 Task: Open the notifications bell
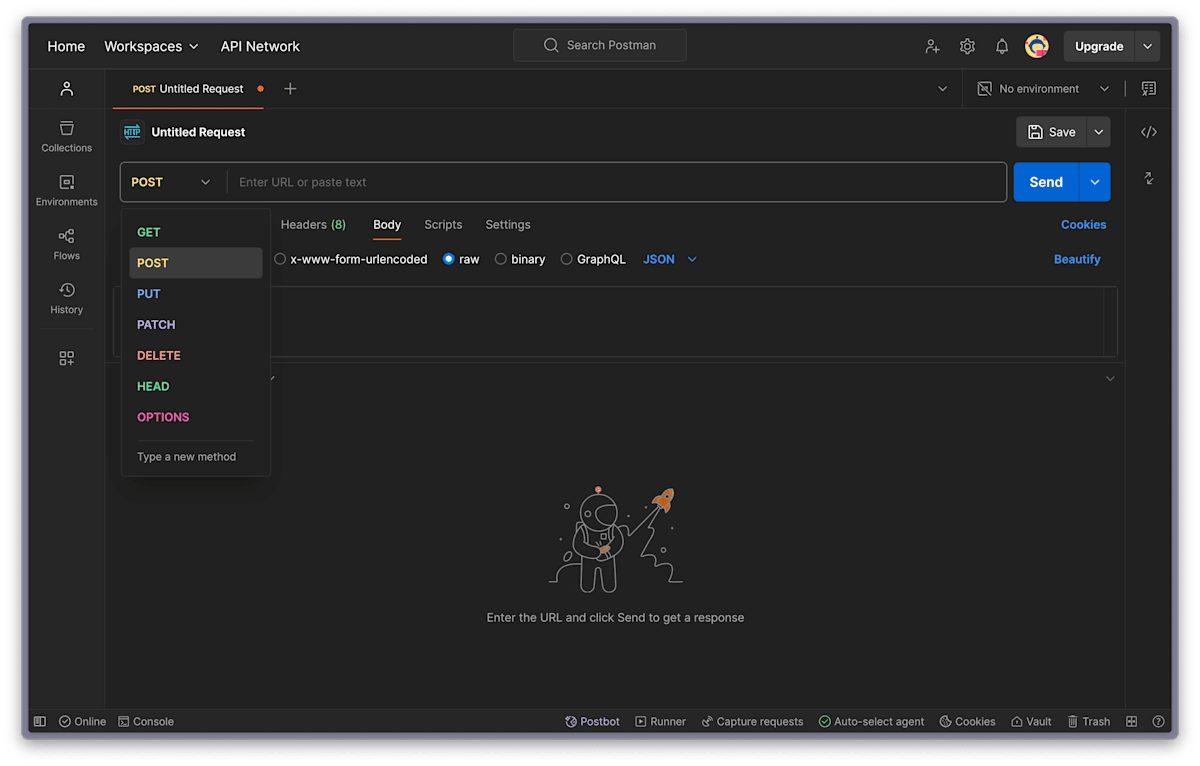[1002, 46]
